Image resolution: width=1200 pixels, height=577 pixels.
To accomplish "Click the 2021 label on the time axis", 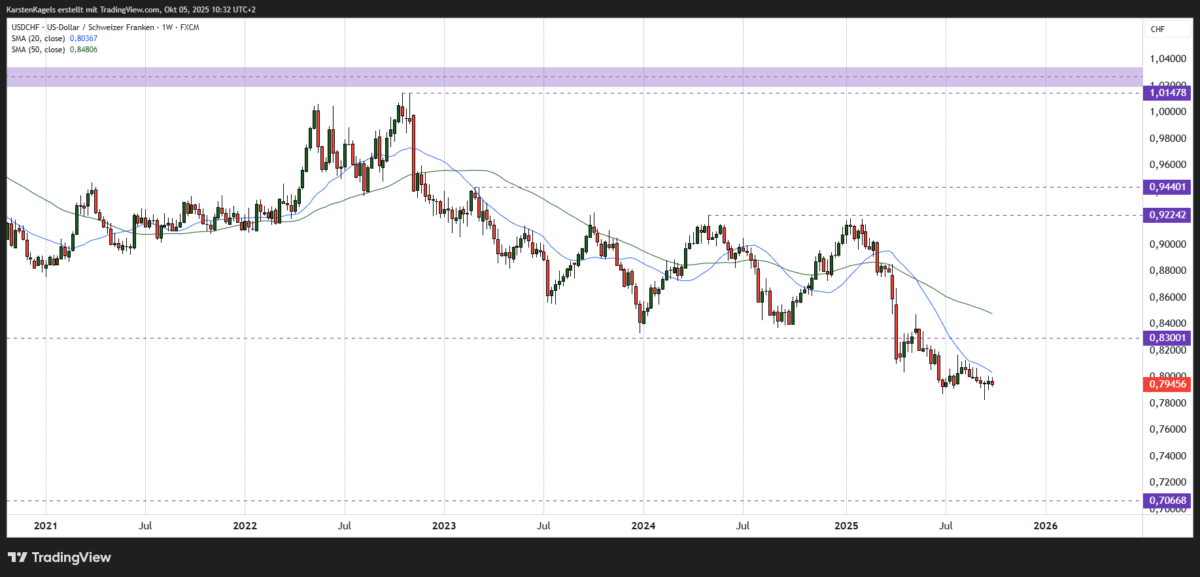I will (x=45, y=524).
